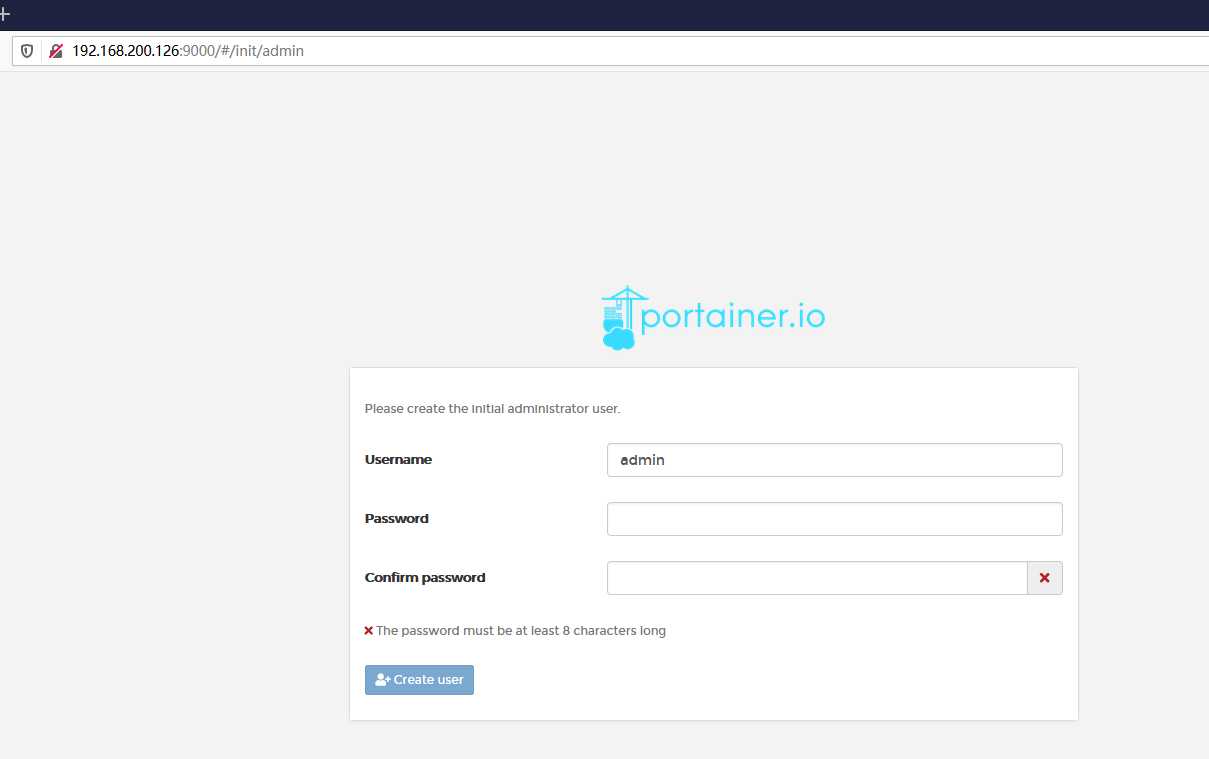Viewport: 1209px width, 759px height.
Task: Click the Password label
Action: pos(397,519)
